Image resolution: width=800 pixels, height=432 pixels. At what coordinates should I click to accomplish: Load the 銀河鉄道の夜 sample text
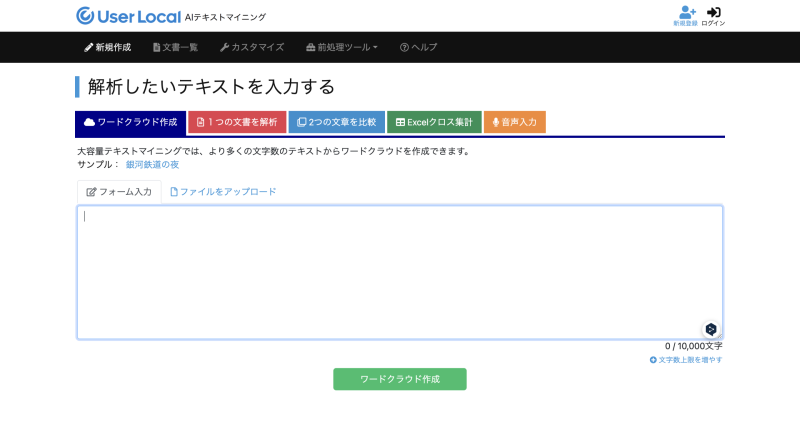(152, 164)
